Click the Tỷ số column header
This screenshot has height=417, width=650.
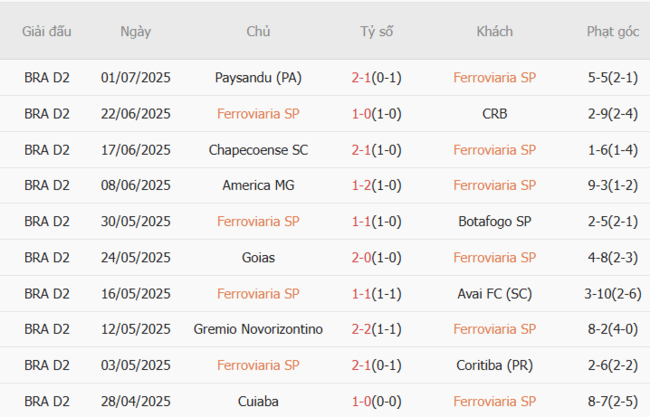click(x=377, y=31)
